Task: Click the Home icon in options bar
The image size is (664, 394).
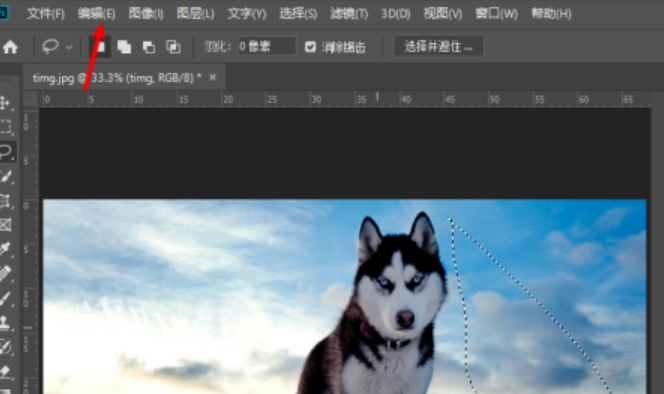Action: (x=10, y=47)
